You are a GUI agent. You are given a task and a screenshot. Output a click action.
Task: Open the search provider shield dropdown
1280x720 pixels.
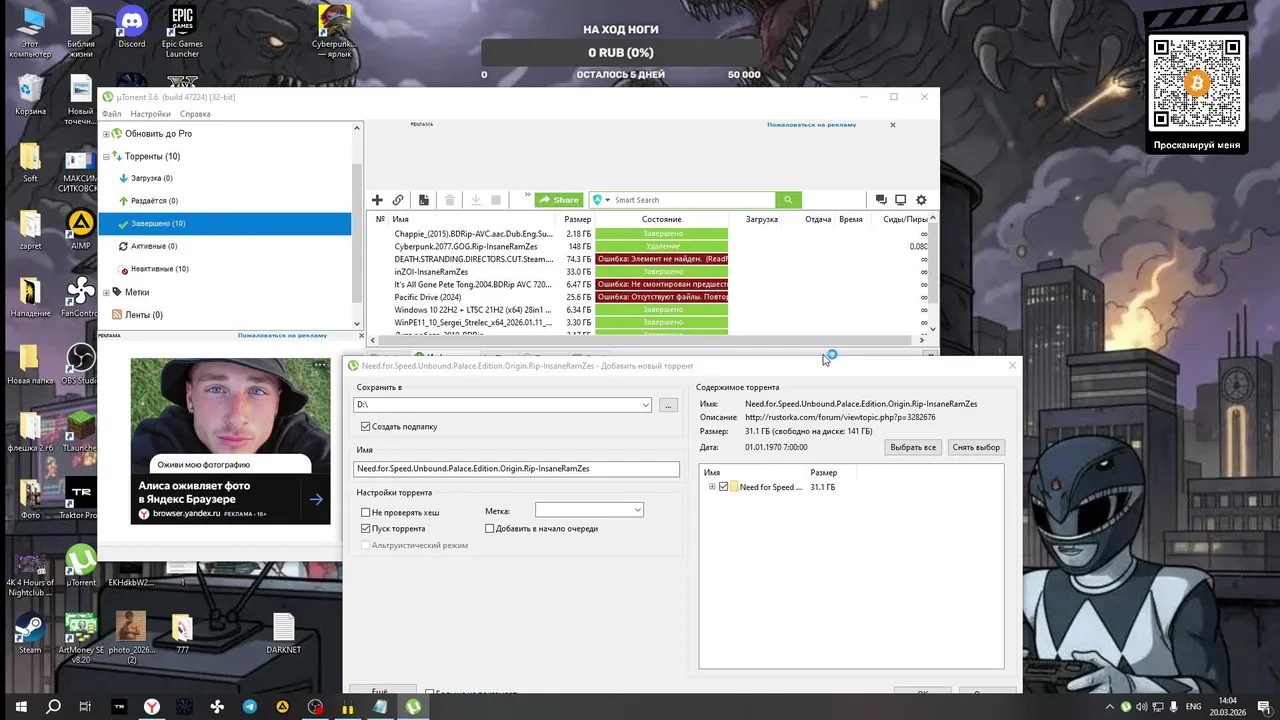point(601,200)
